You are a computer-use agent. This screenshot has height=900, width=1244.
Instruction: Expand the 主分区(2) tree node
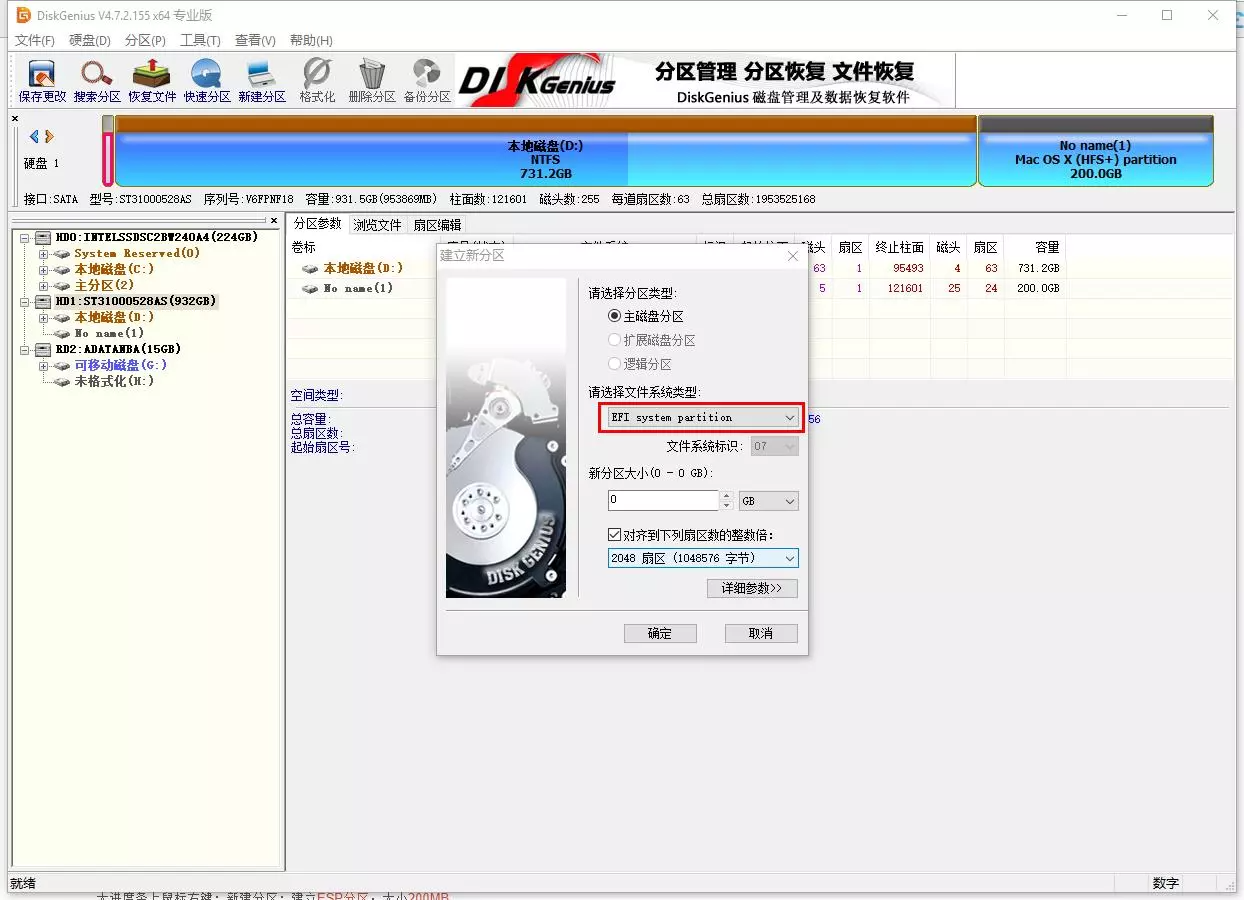click(43, 285)
